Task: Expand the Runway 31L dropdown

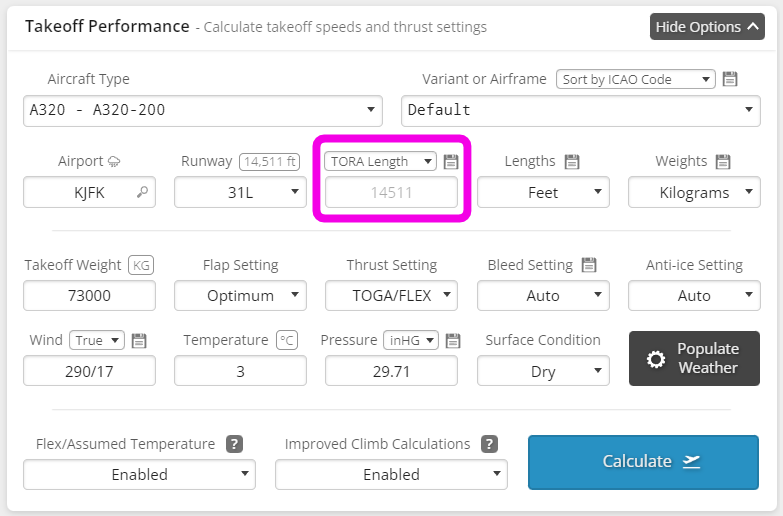Action: coord(240,192)
